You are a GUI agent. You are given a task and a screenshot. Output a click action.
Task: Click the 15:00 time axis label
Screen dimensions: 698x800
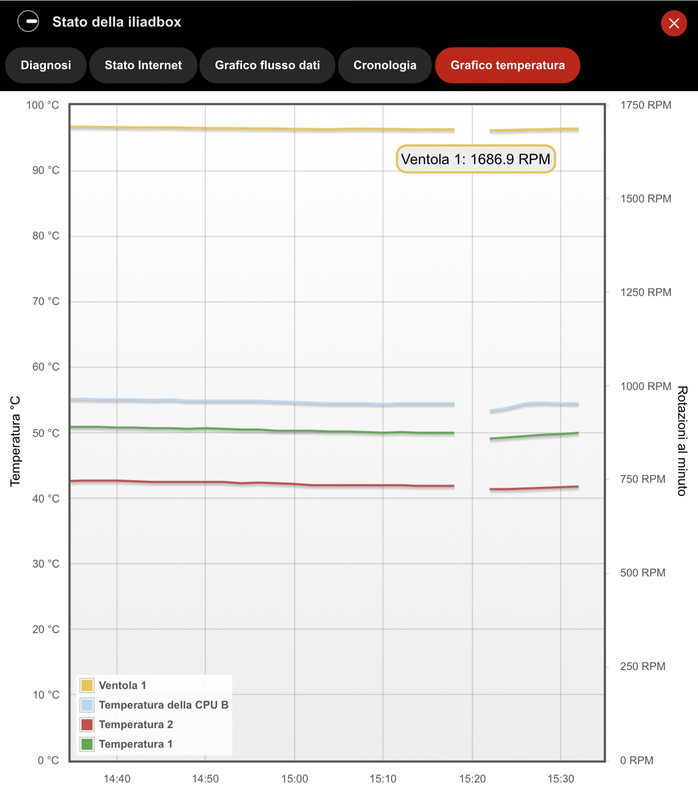pos(294,779)
